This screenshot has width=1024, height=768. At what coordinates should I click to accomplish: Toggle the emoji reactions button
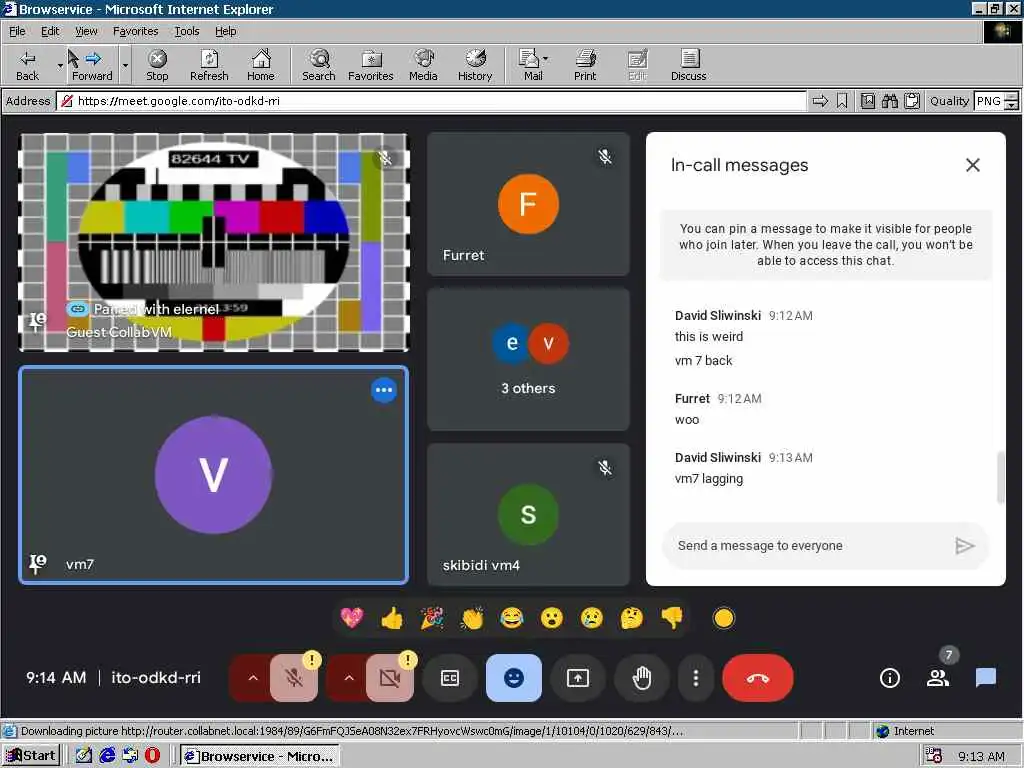pos(514,679)
